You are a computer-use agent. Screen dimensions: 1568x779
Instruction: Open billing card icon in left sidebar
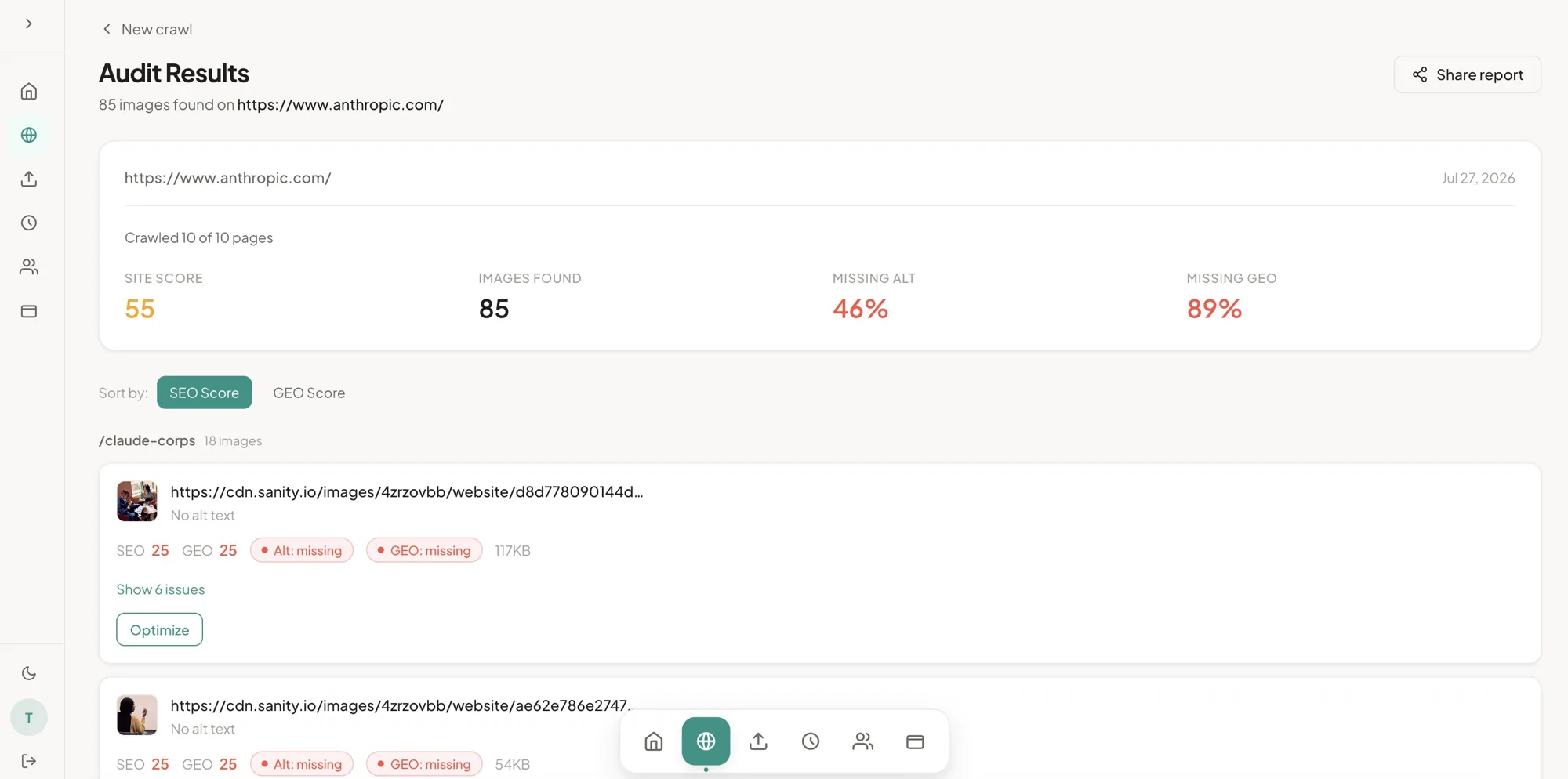click(29, 311)
